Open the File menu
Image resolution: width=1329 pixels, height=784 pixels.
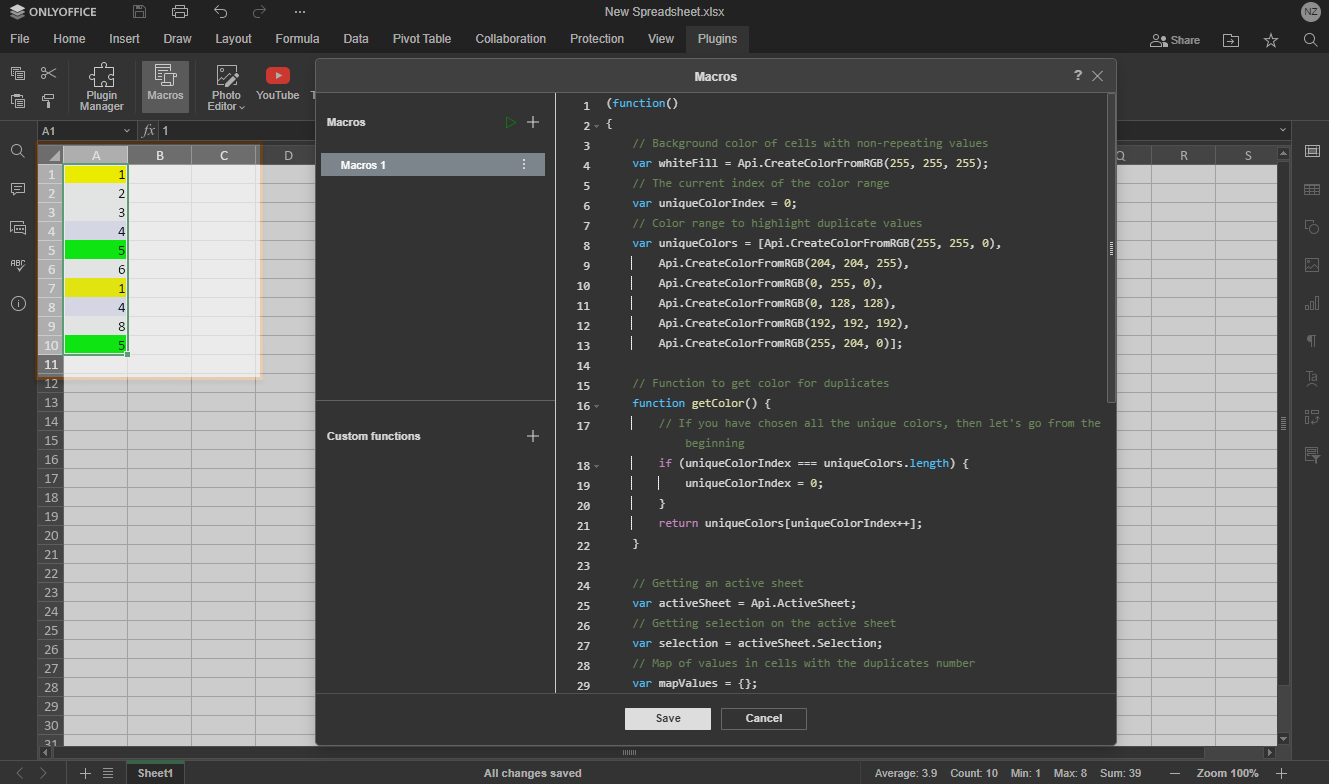[x=19, y=39]
